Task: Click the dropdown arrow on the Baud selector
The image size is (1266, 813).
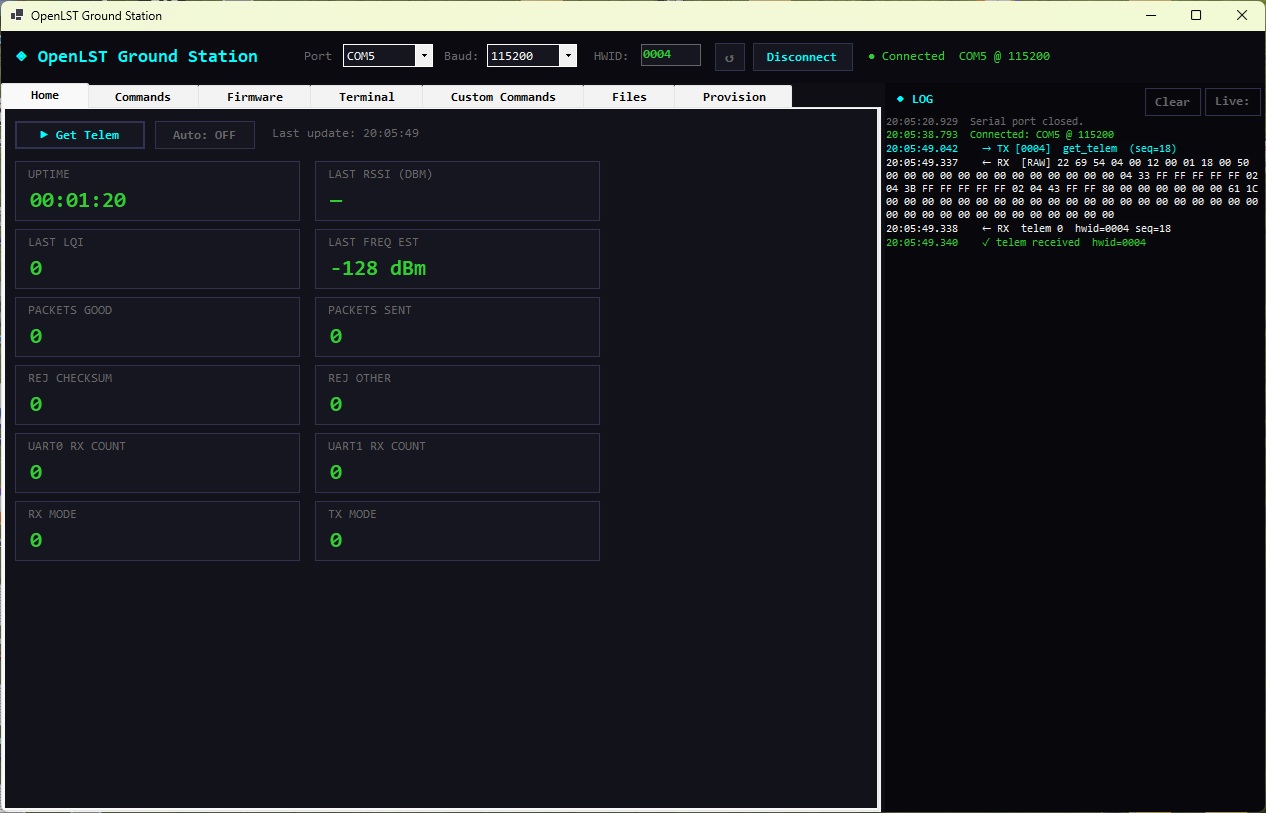Action: tap(568, 55)
